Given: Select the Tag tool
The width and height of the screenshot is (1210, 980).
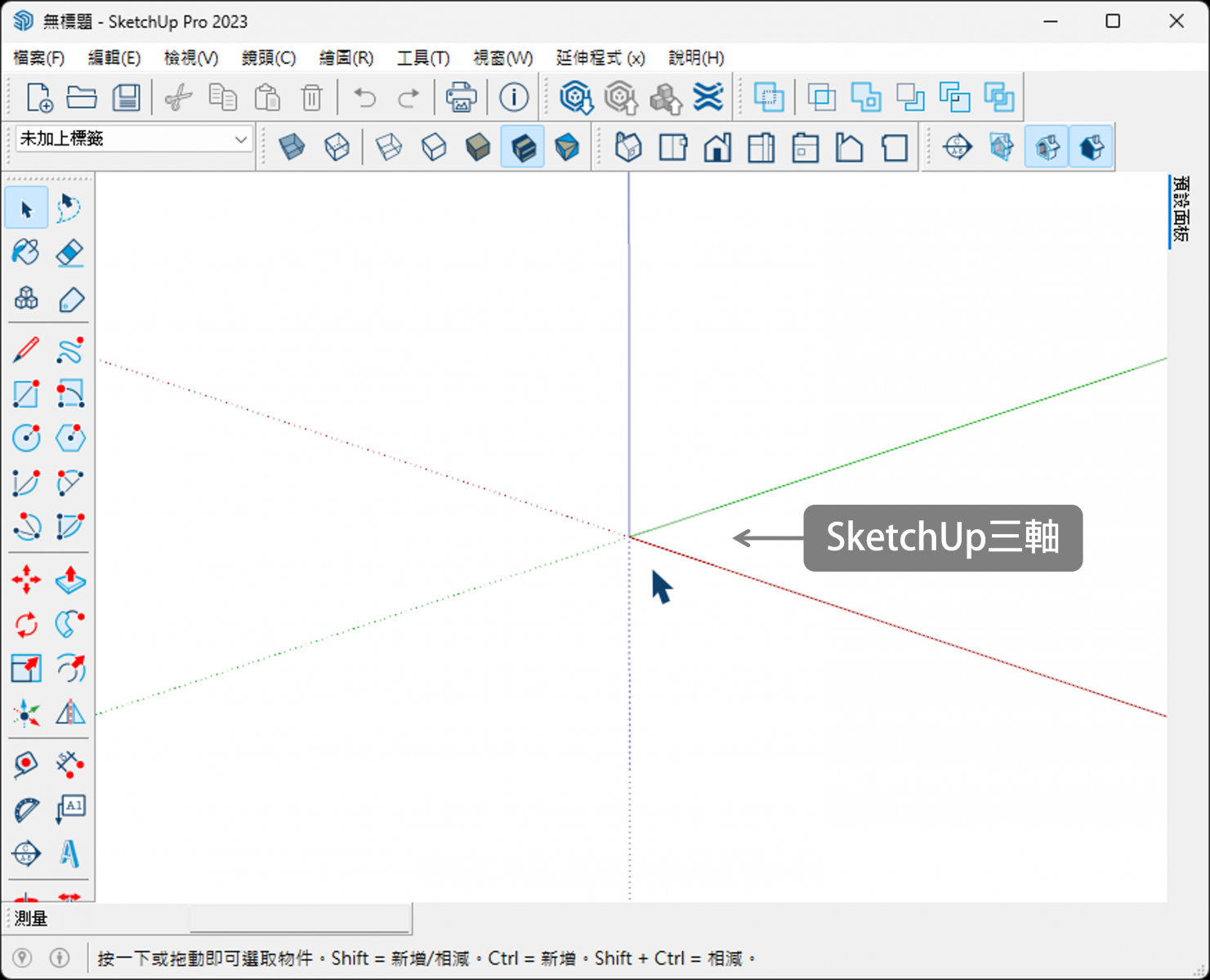Looking at the screenshot, I should pyautogui.click(x=70, y=298).
